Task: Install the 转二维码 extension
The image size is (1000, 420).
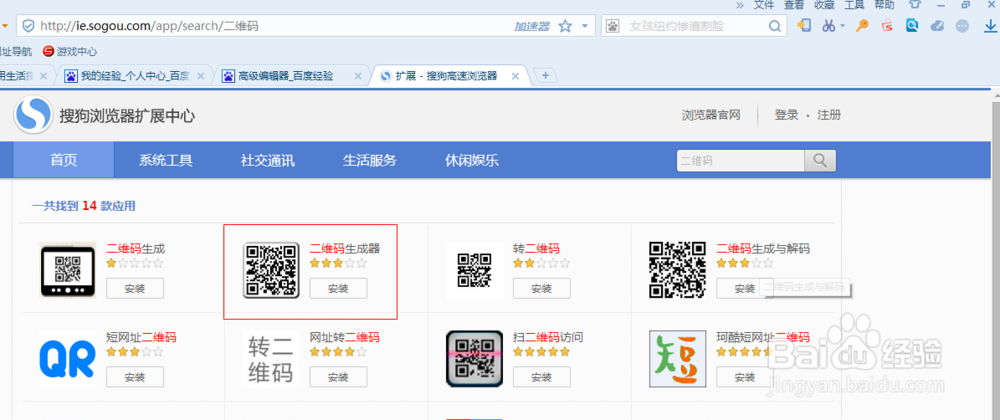Action: (x=541, y=288)
